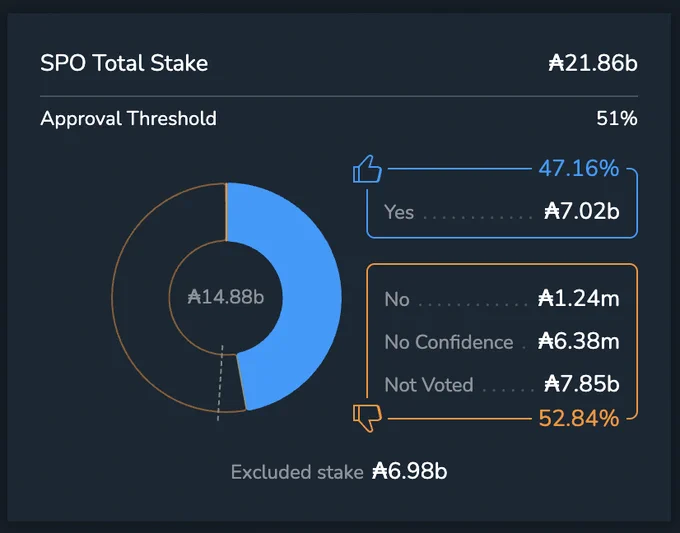The height and width of the screenshot is (533, 680).
Task: Click the 51% threshold value
Action: [x=617, y=118]
